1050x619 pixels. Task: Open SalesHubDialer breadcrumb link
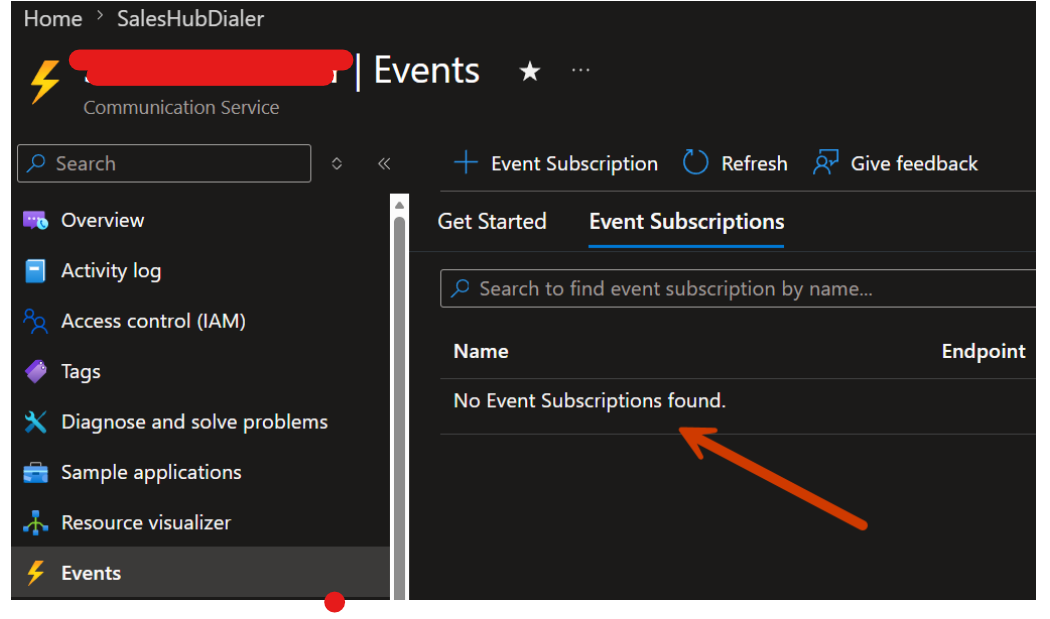[x=190, y=19]
